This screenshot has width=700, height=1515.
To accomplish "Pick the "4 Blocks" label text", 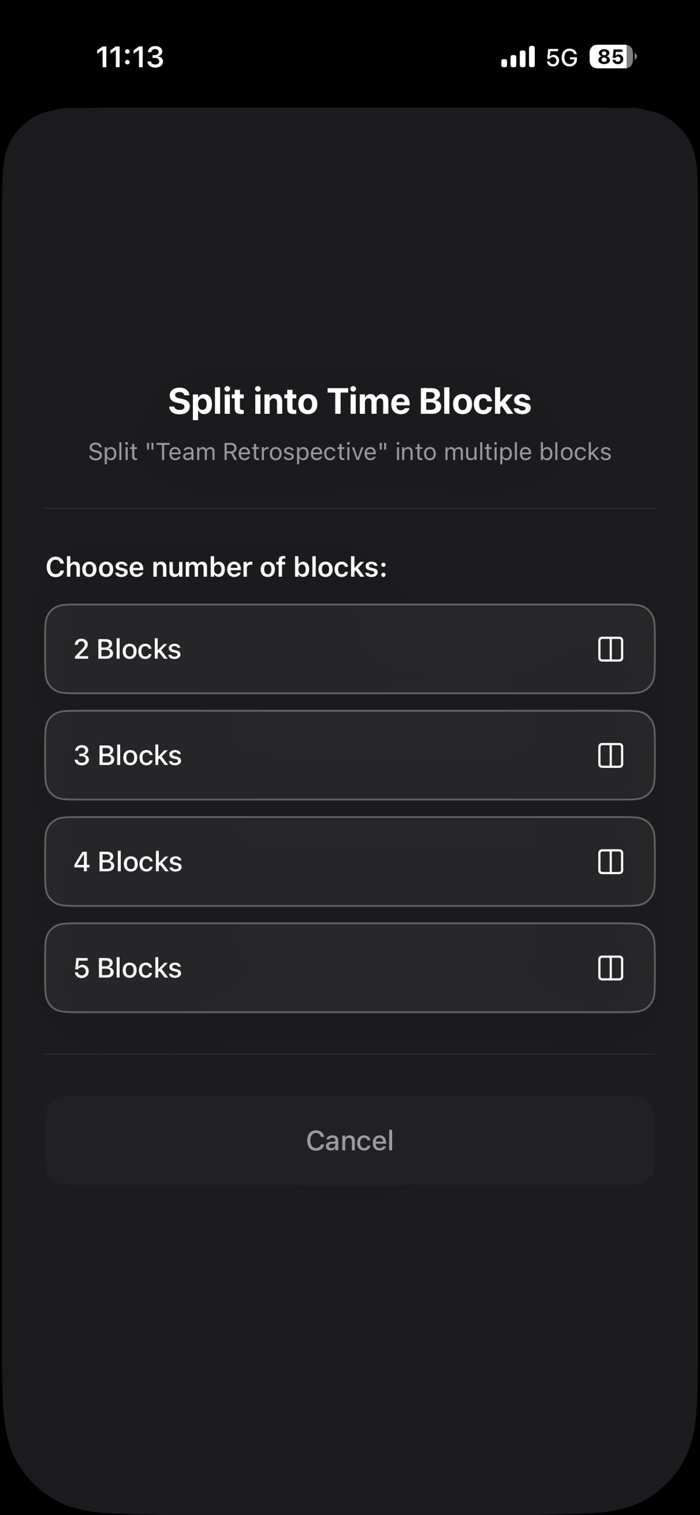I will (128, 861).
